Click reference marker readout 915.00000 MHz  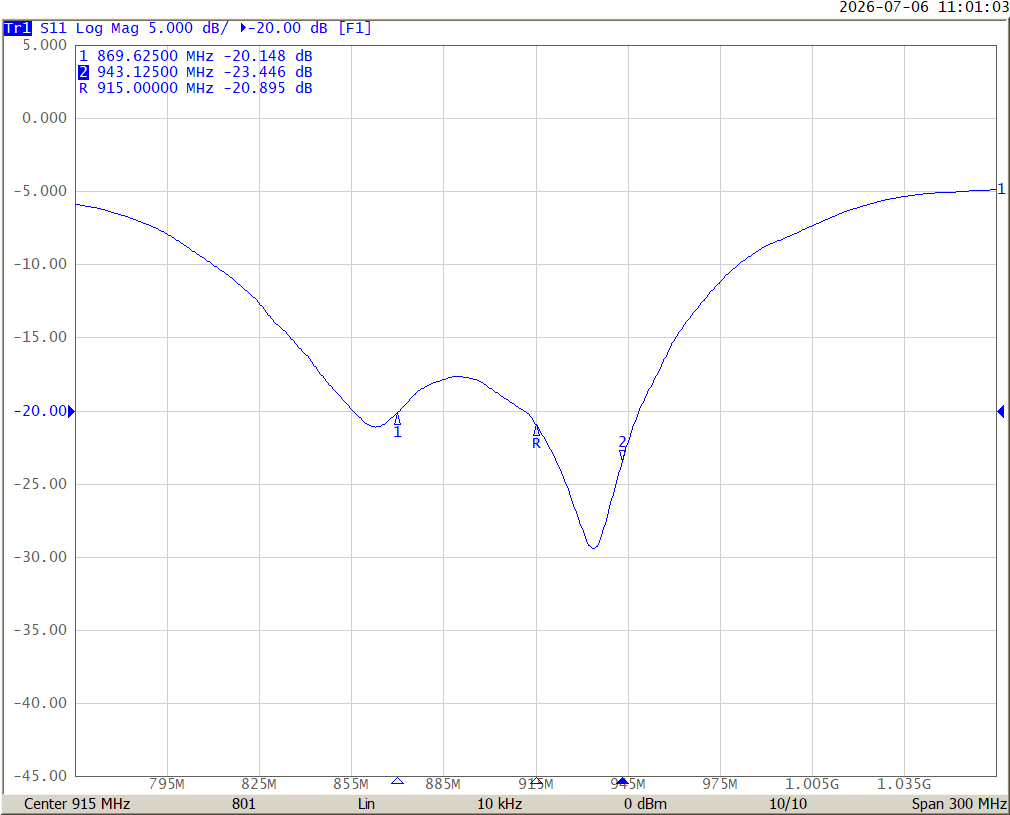pyautogui.click(x=195, y=88)
